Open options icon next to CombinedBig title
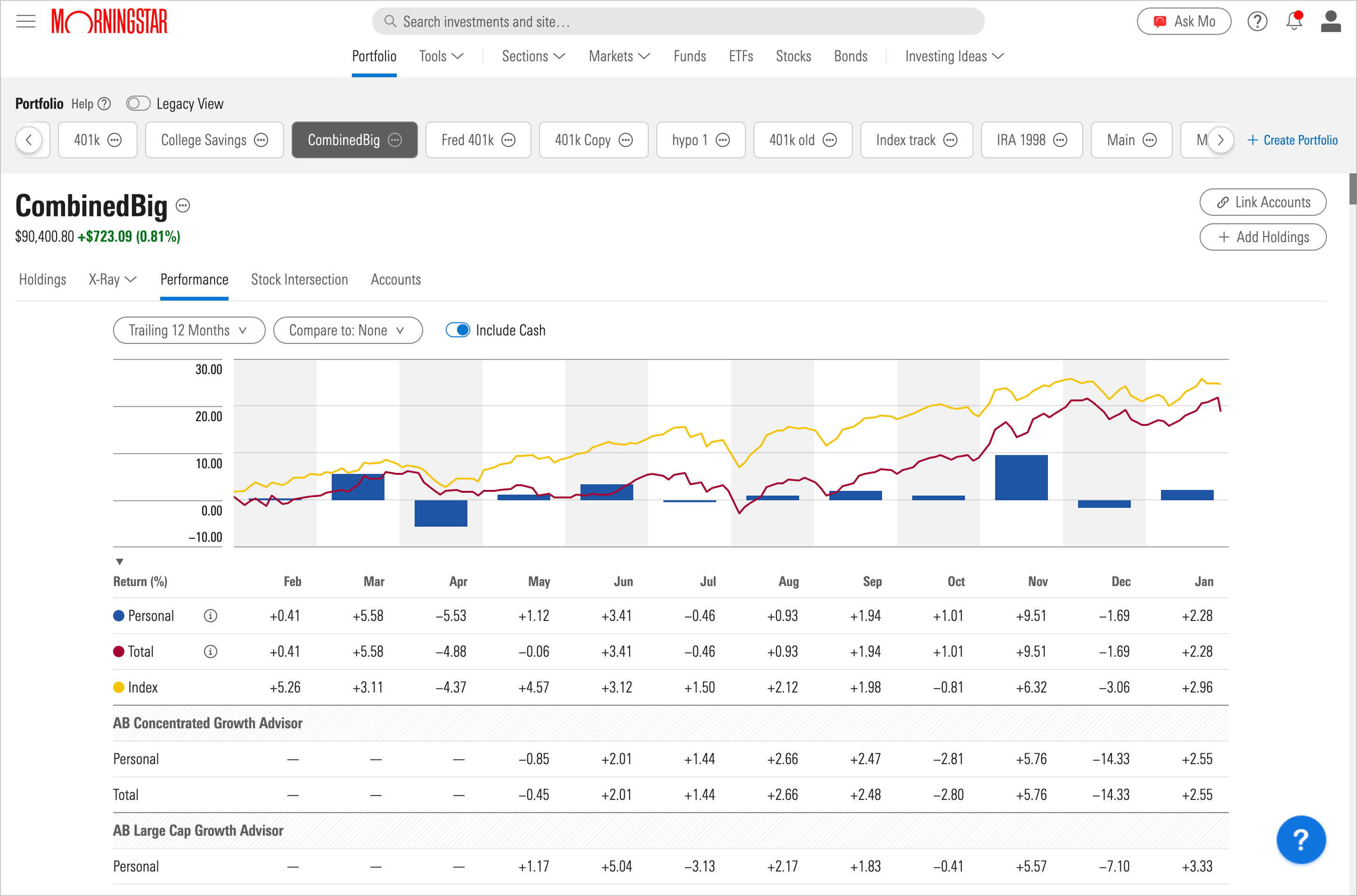1357x896 pixels. 183,206
